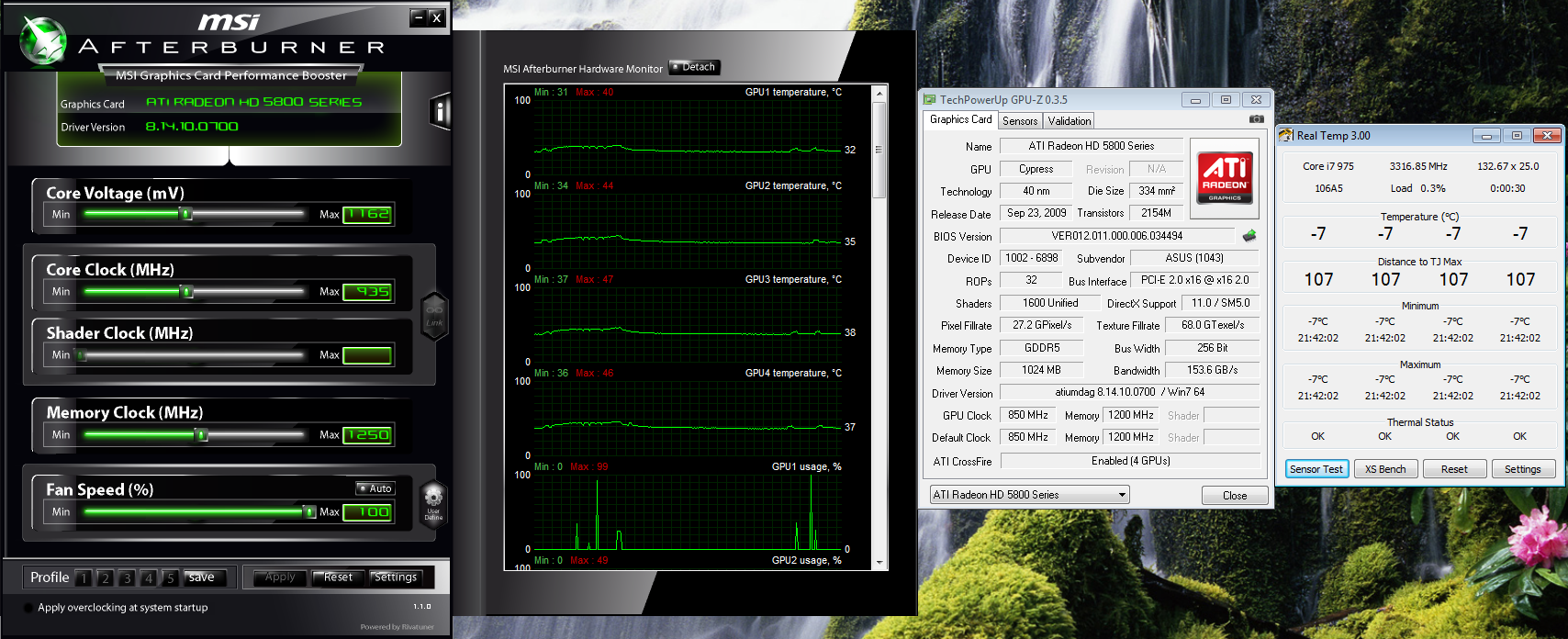The width and height of the screenshot is (1568, 639).
Task: Click the Fan Speed value box 100
Action: [367, 511]
